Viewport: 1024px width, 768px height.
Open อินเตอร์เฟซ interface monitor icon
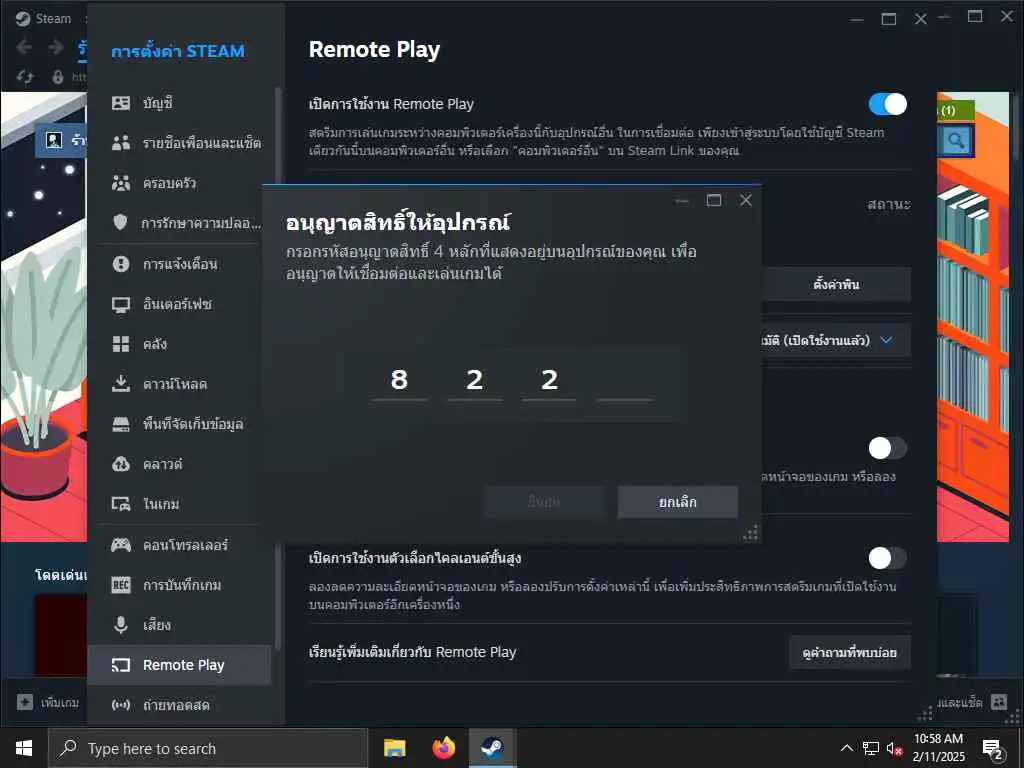(121, 304)
